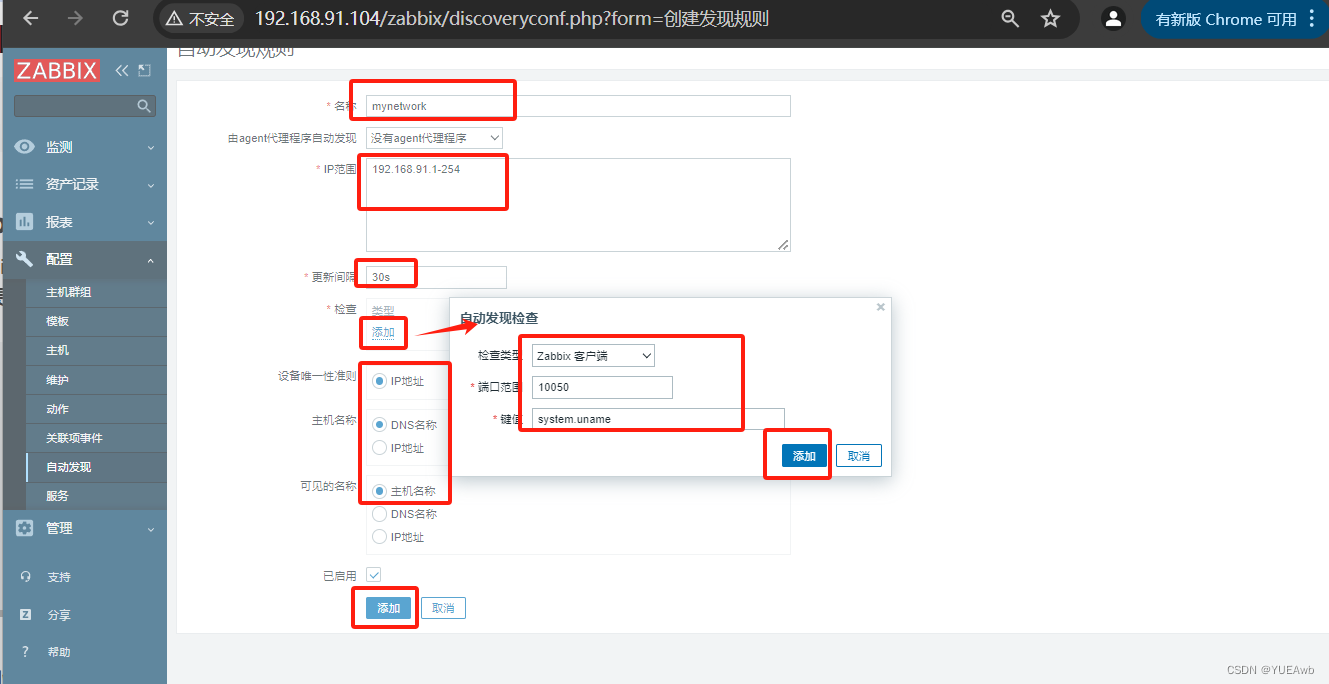Click the sidebar search box
The width and height of the screenshot is (1329, 684).
(x=84, y=105)
